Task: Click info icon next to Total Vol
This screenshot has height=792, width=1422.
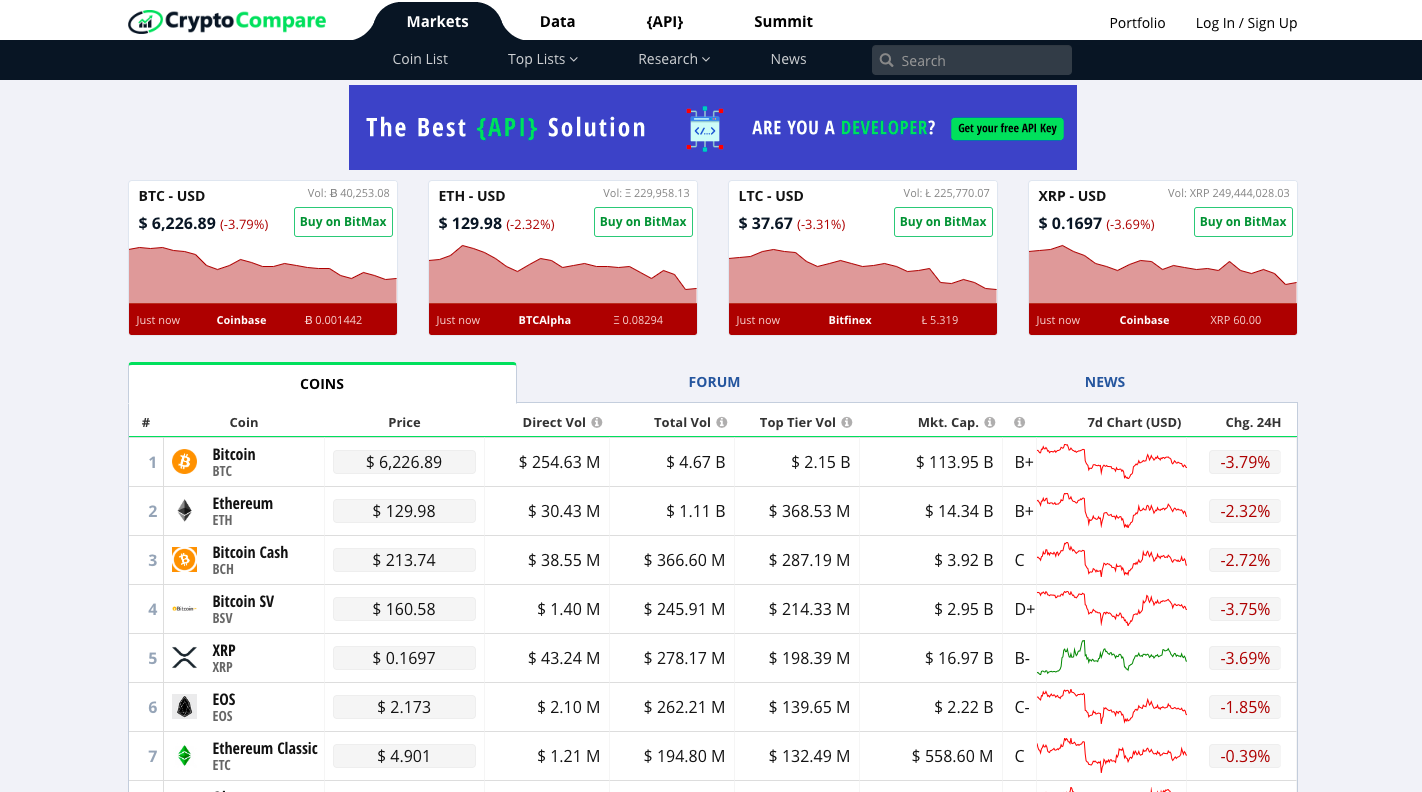Action: [722, 422]
